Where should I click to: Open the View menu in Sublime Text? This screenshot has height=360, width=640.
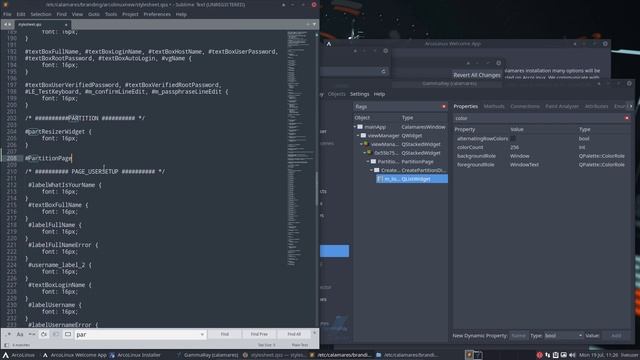[77, 14]
